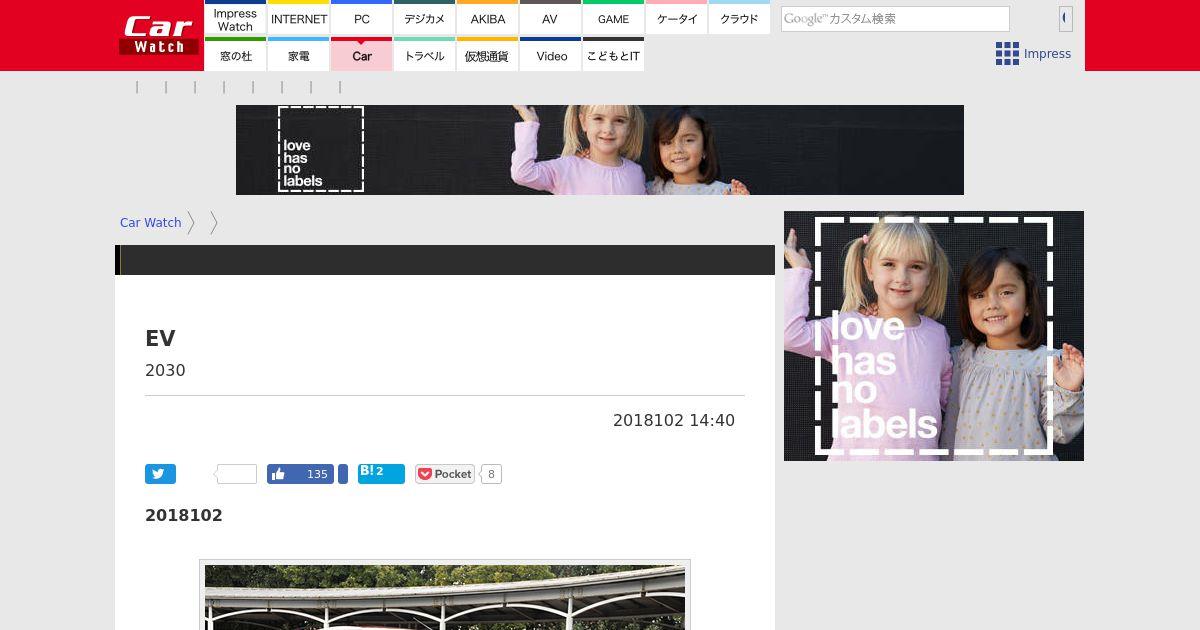Open the クラウド tab
The width and height of the screenshot is (1200, 630).
pos(739,19)
